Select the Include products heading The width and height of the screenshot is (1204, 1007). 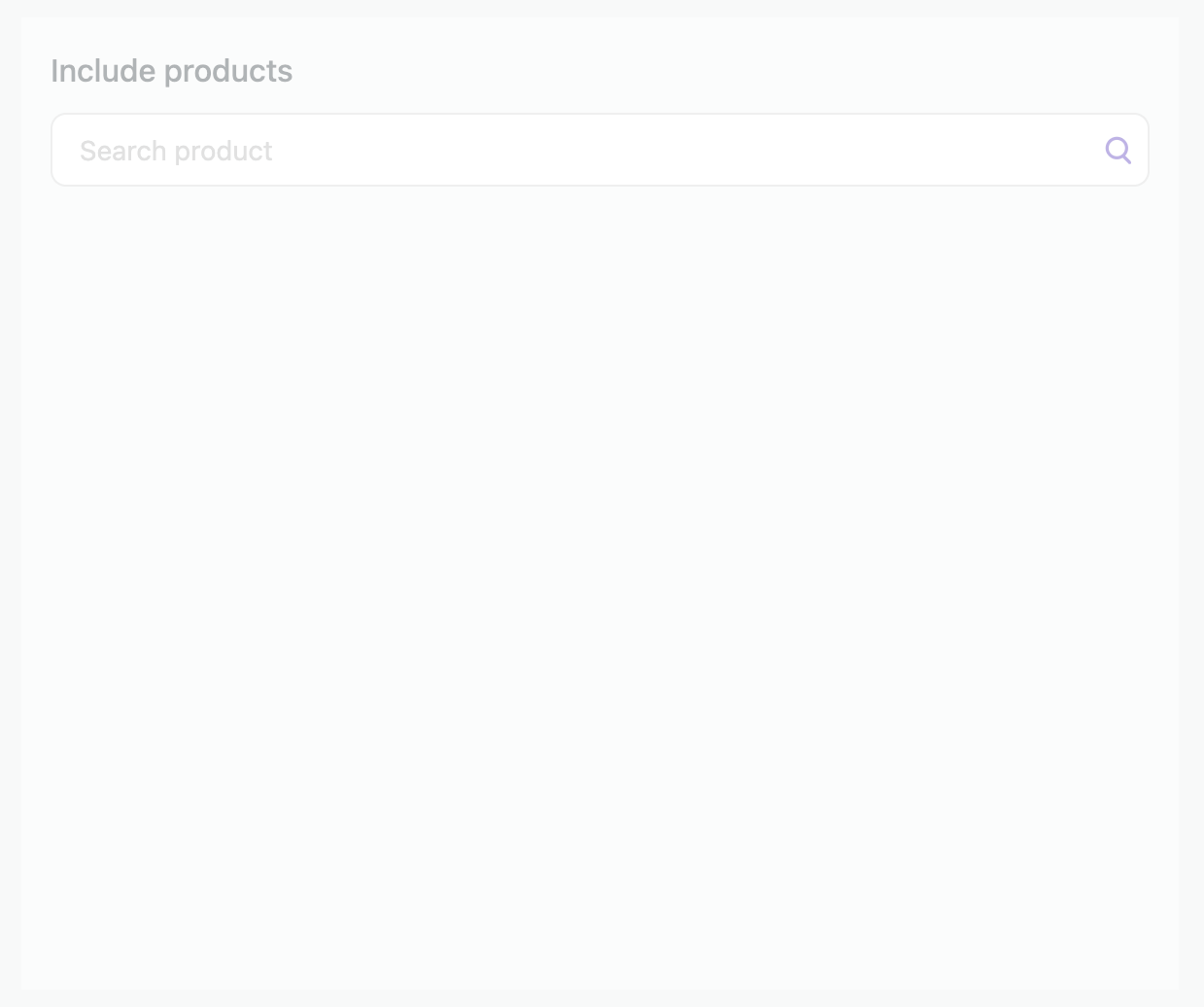tap(171, 71)
